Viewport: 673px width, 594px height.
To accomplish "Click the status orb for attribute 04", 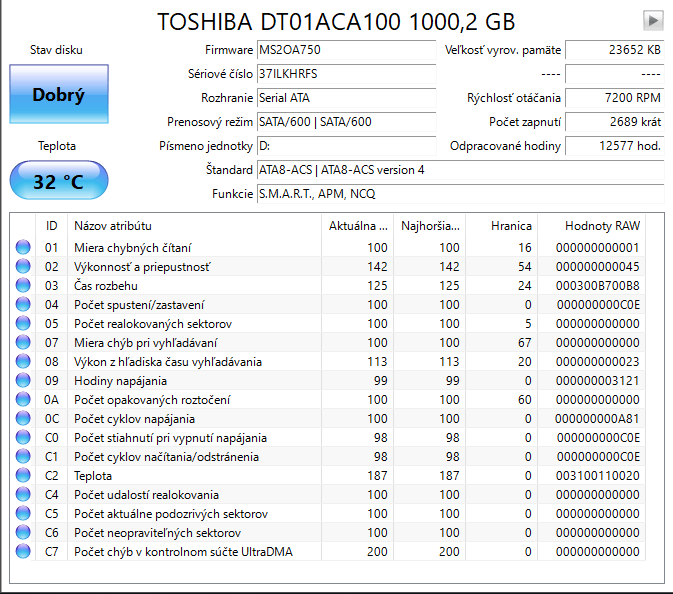I will (x=23, y=304).
